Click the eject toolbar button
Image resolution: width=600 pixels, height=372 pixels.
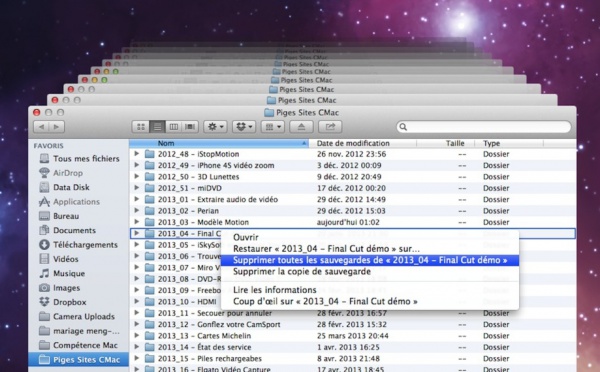coord(301,127)
